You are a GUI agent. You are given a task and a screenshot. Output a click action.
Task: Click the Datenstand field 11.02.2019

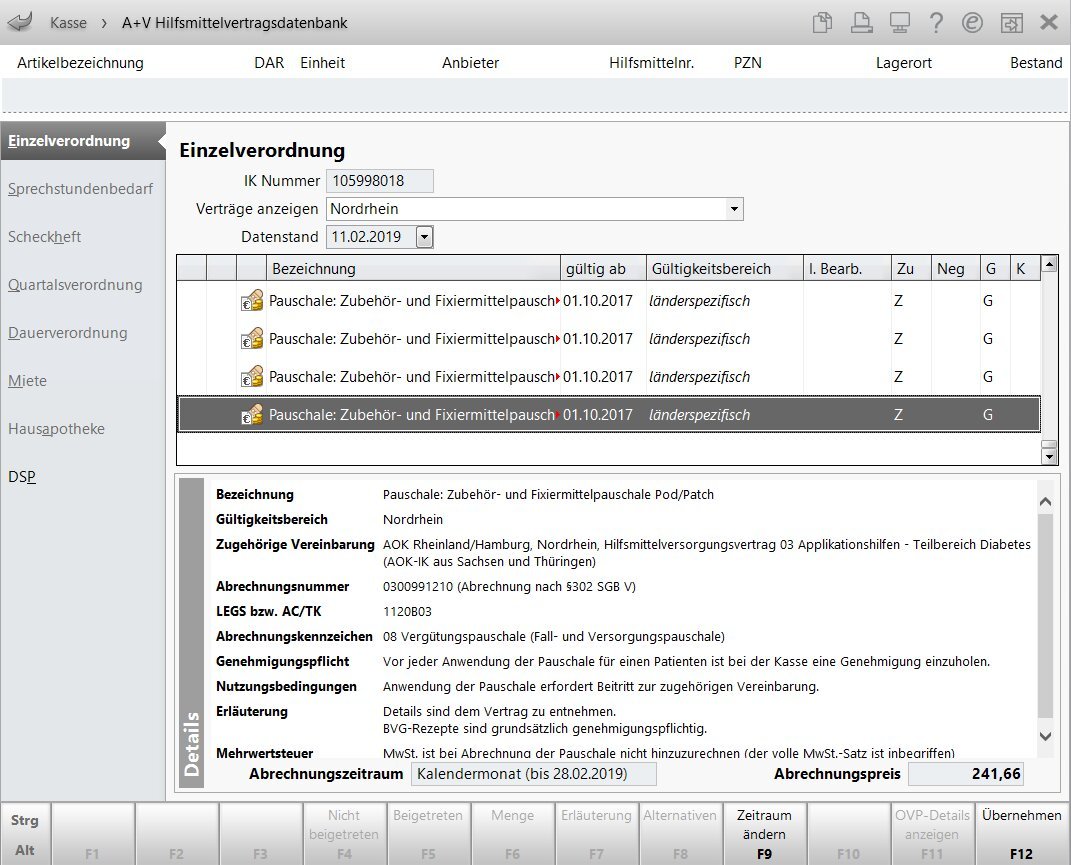[371, 237]
